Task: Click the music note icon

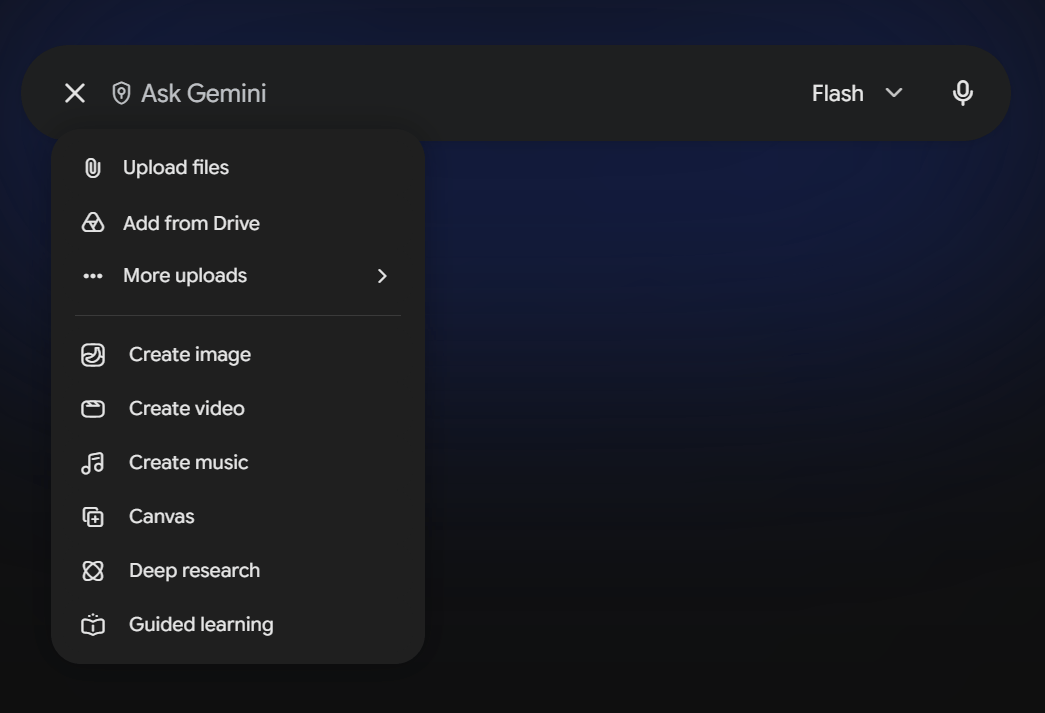Action: pyautogui.click(x=93, y=463)
